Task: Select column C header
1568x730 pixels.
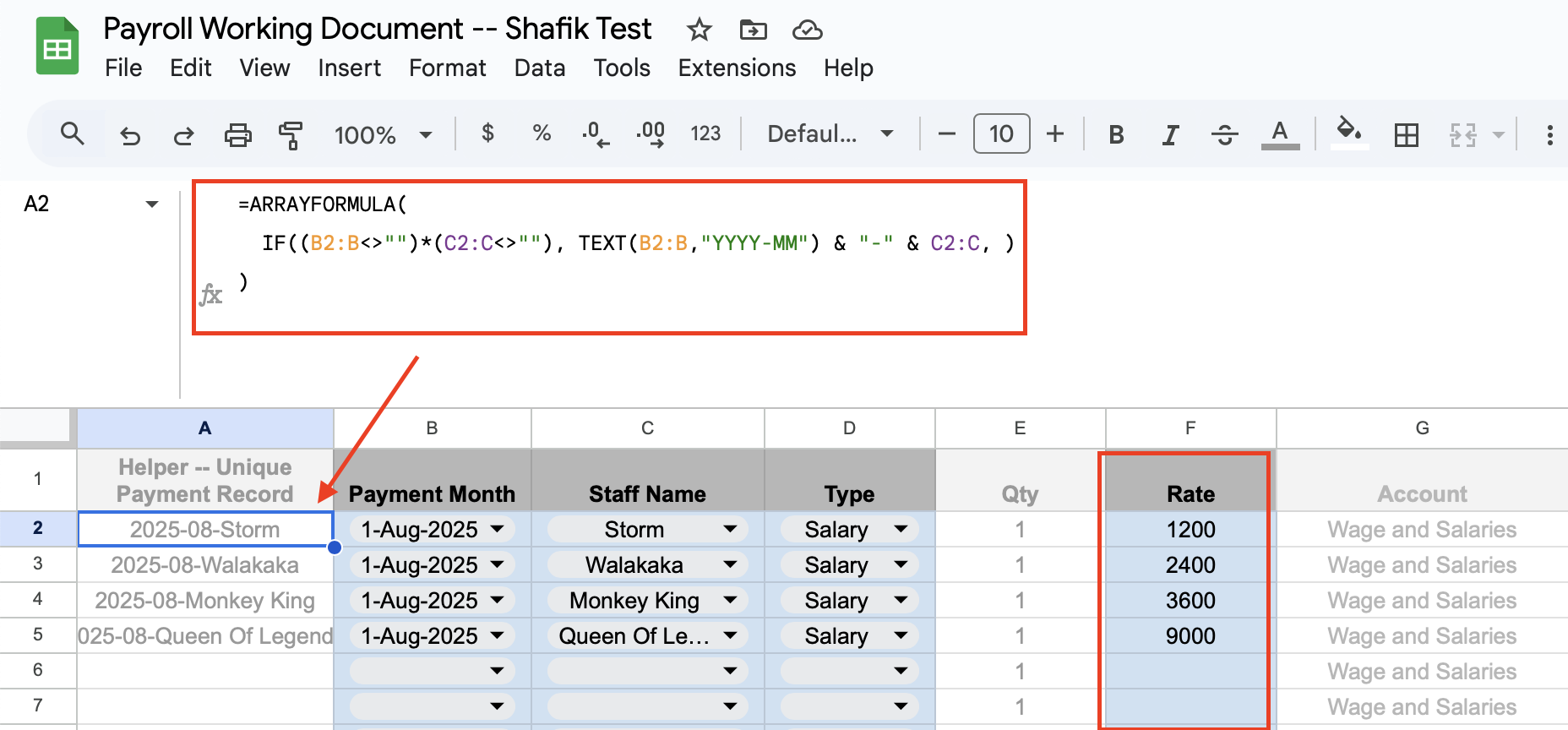Action: (x=647, y=428)
